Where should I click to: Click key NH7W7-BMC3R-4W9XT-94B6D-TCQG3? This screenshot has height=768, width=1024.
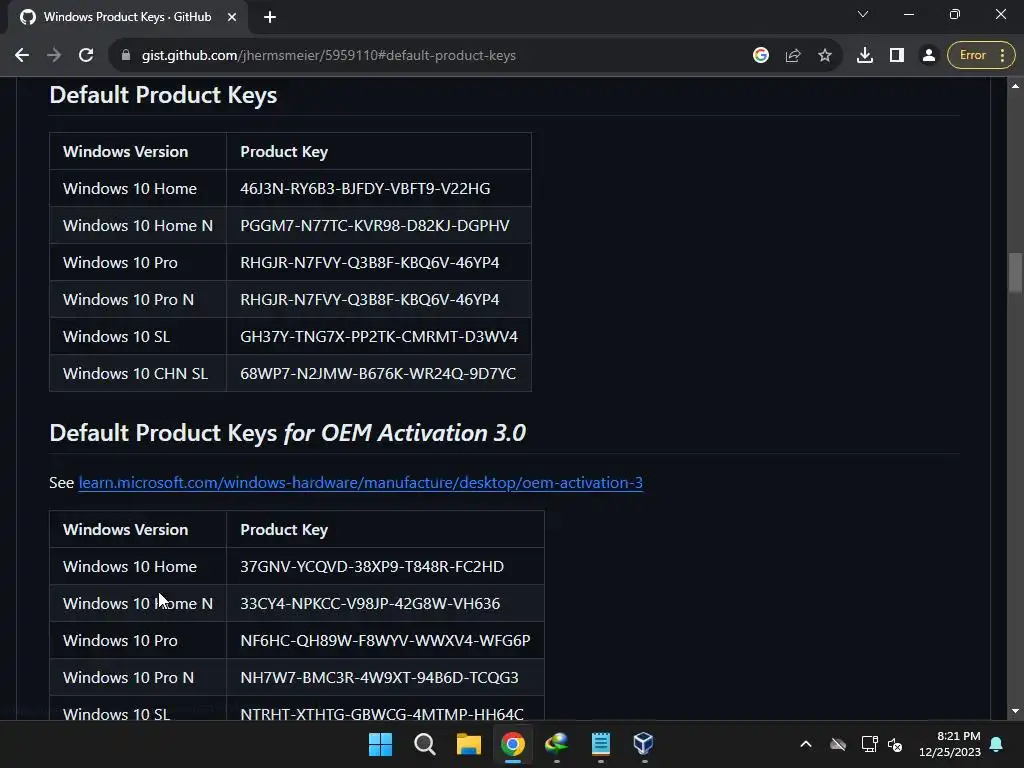point(379,678)
